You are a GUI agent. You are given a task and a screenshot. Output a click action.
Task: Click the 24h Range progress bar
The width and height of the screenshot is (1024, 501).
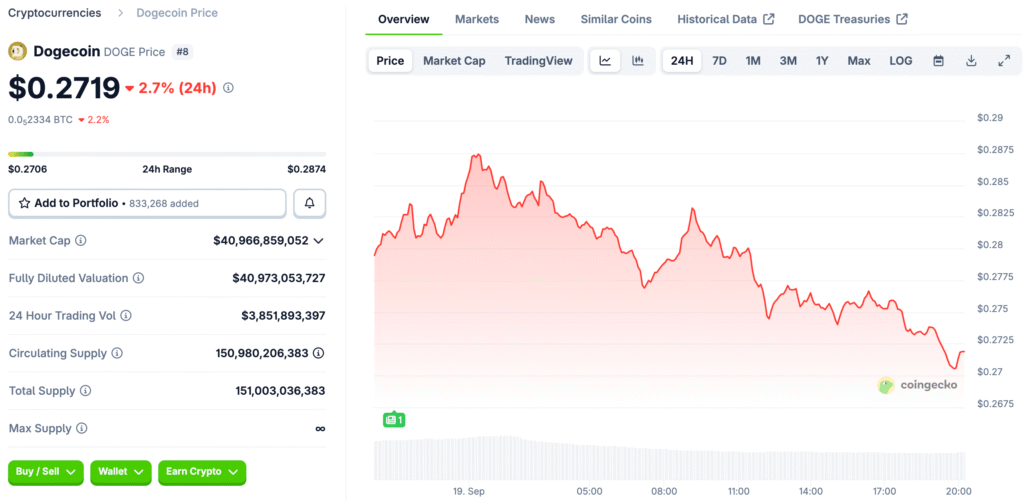click(x=167, y=154)
